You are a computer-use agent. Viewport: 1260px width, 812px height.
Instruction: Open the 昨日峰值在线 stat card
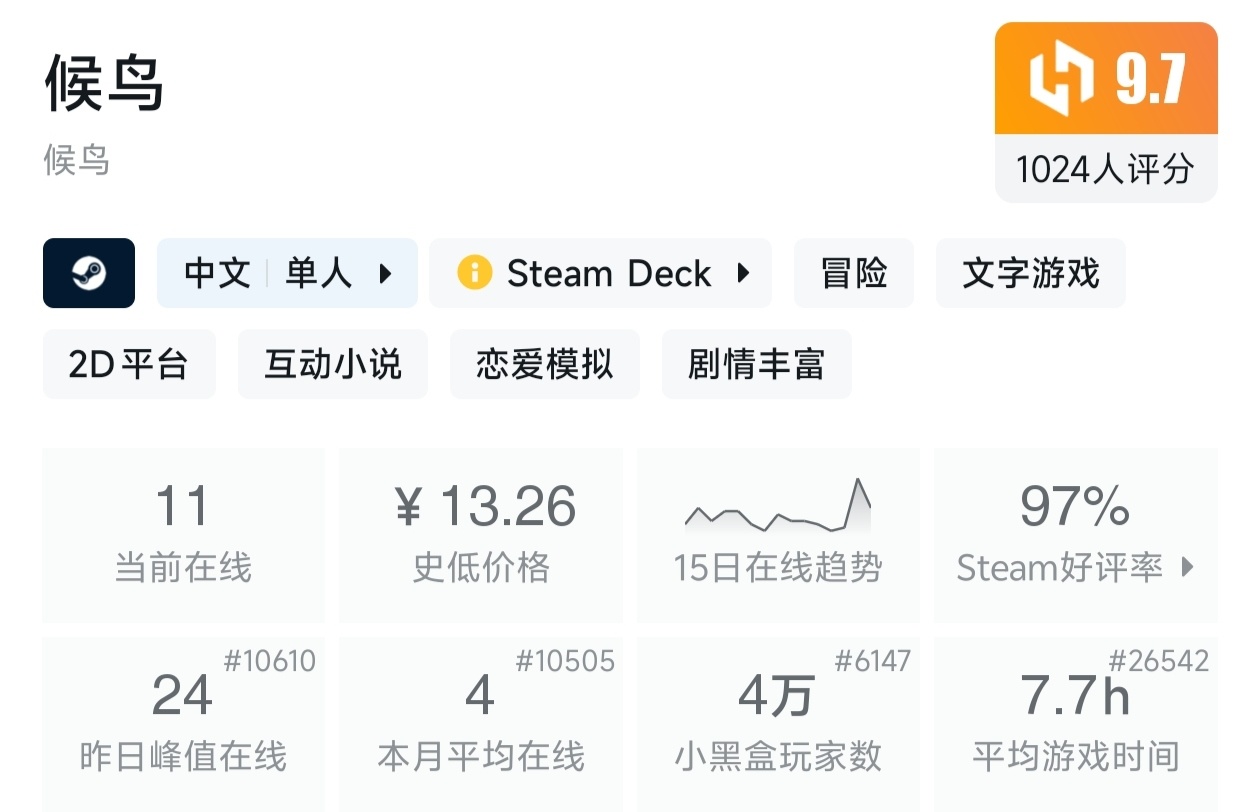183,724
